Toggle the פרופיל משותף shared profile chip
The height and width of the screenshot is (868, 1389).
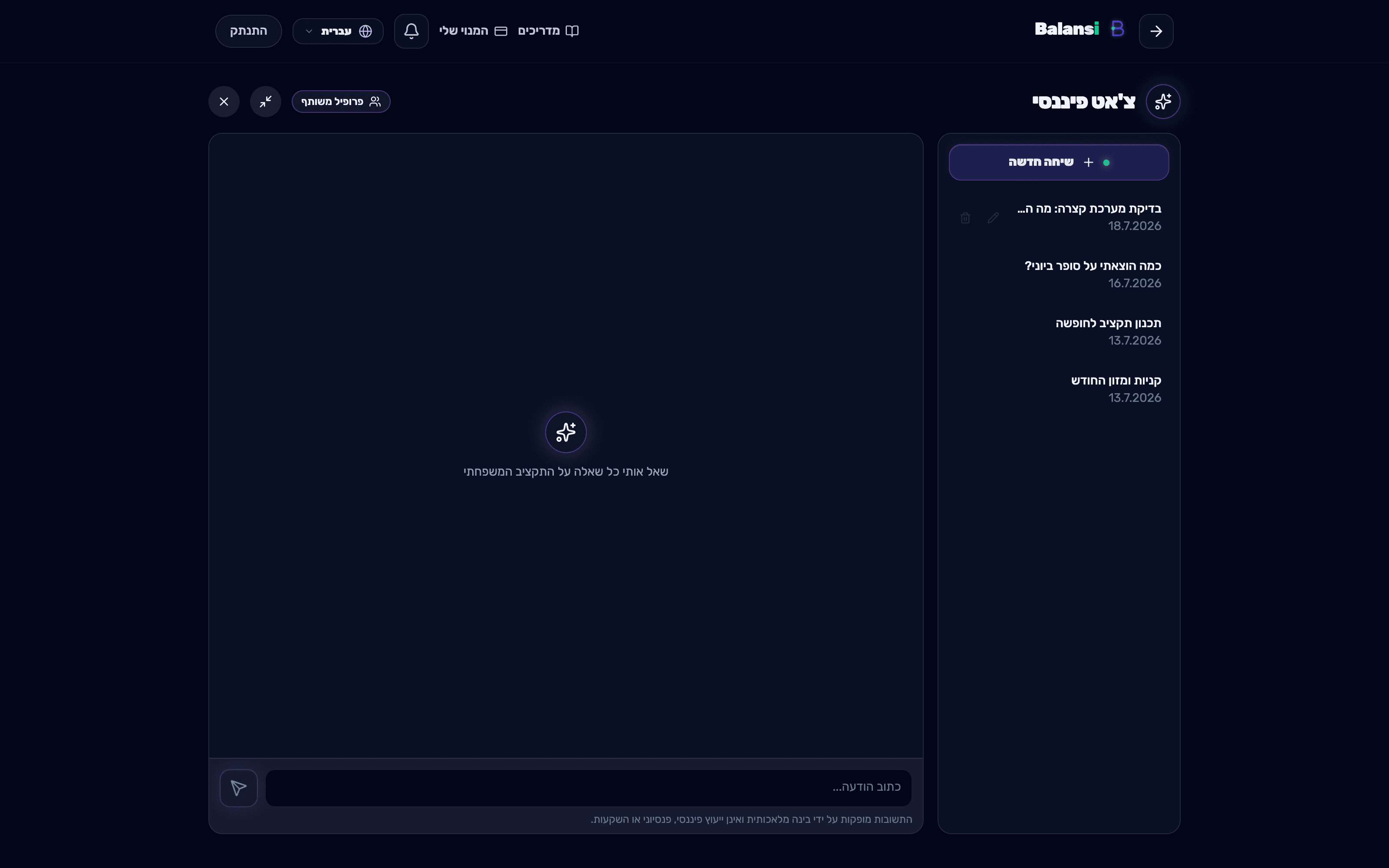(341, 102)
